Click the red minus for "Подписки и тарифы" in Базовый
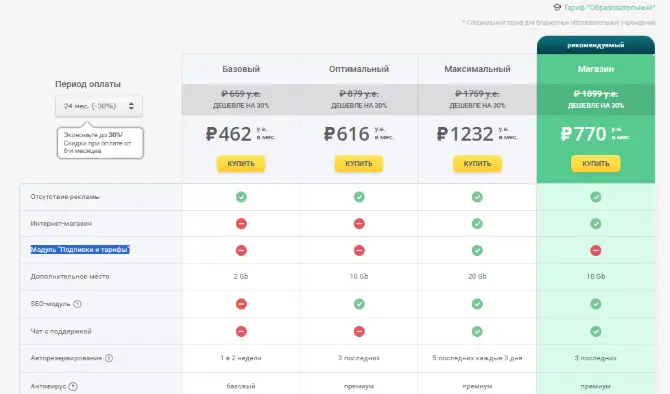670x394 pixels. [241, 250]
